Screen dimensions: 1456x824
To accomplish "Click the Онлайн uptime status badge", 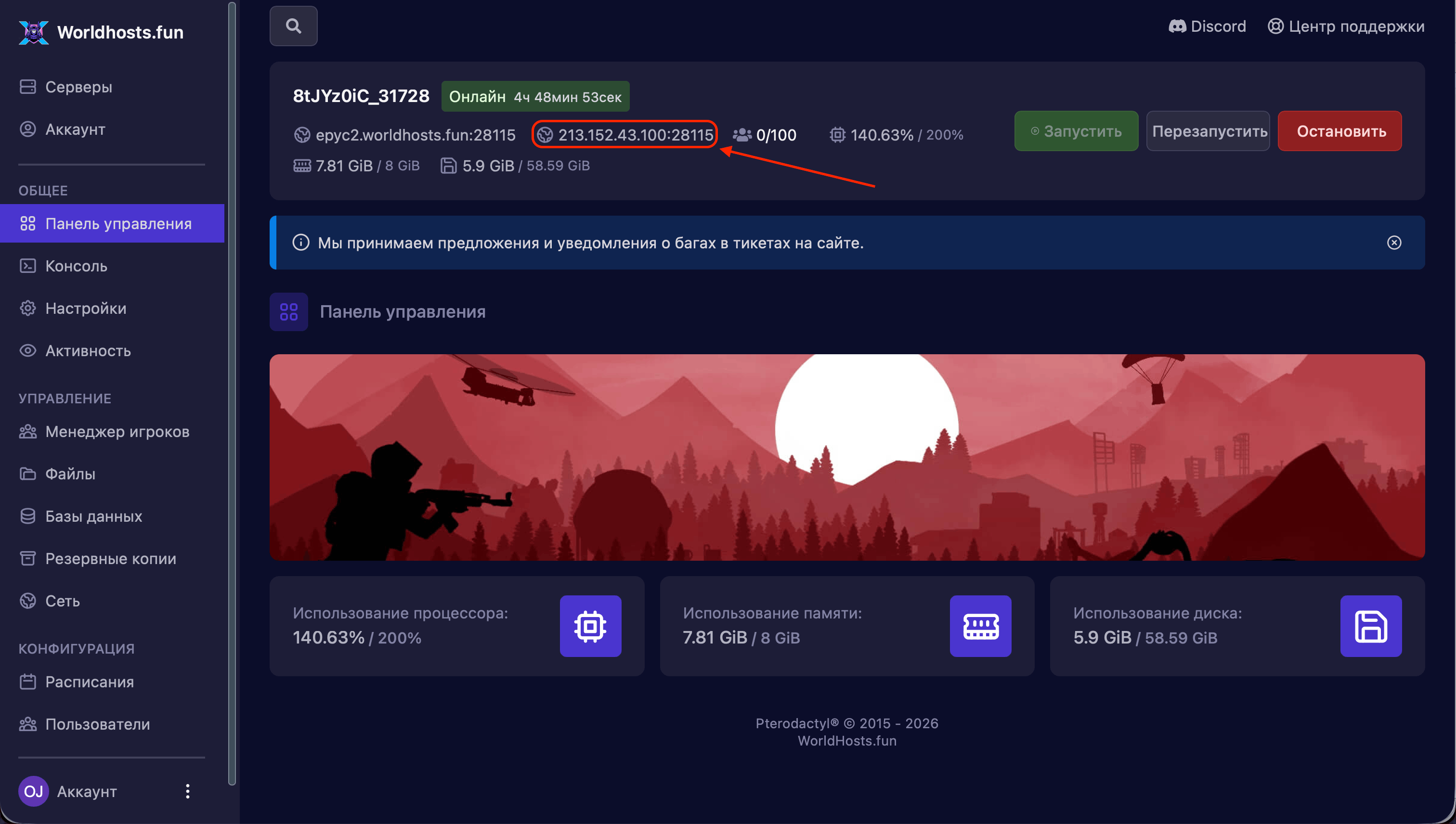I will [535, 97].
